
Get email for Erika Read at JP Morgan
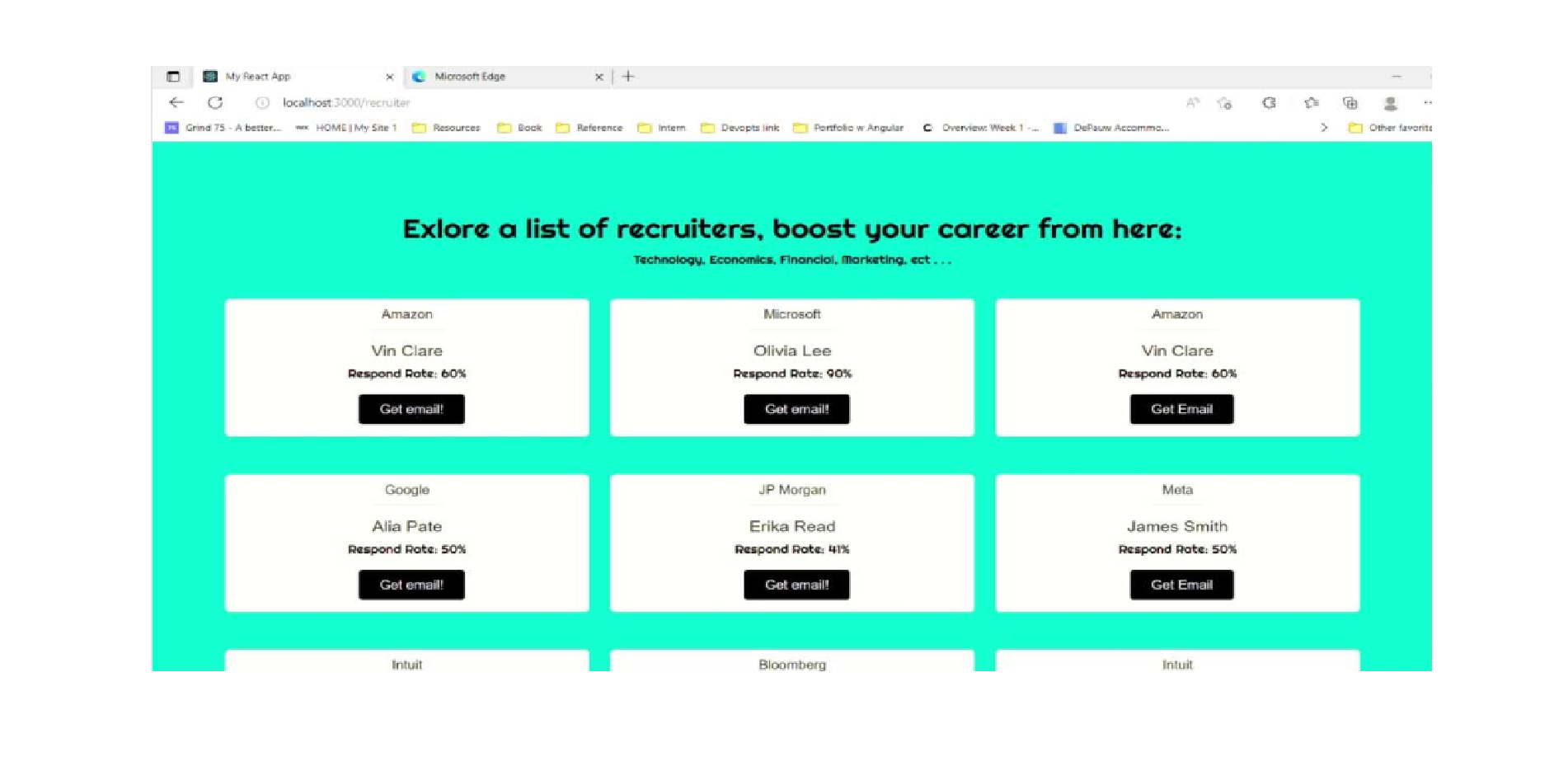click(x=796, y=585)
